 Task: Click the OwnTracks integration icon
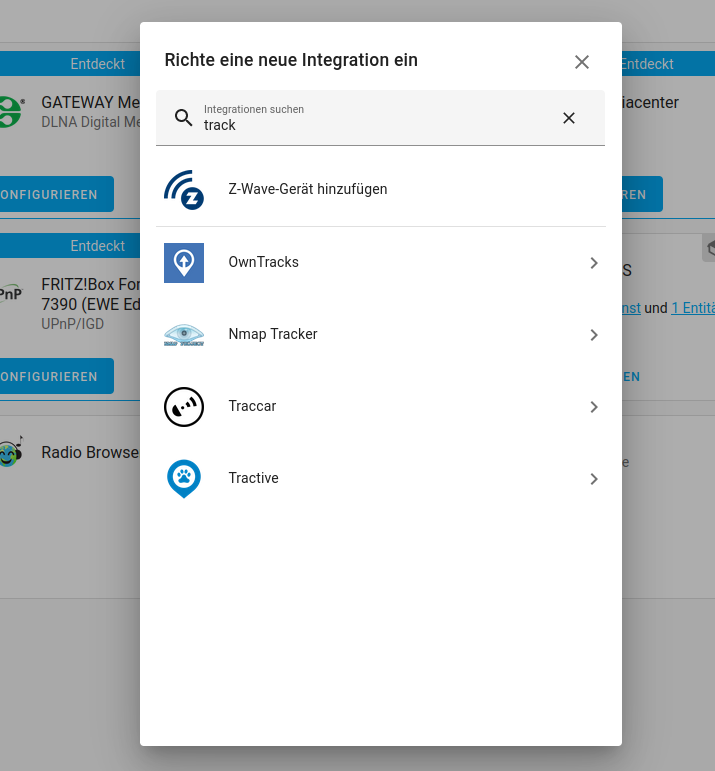[x=184, y=263]
